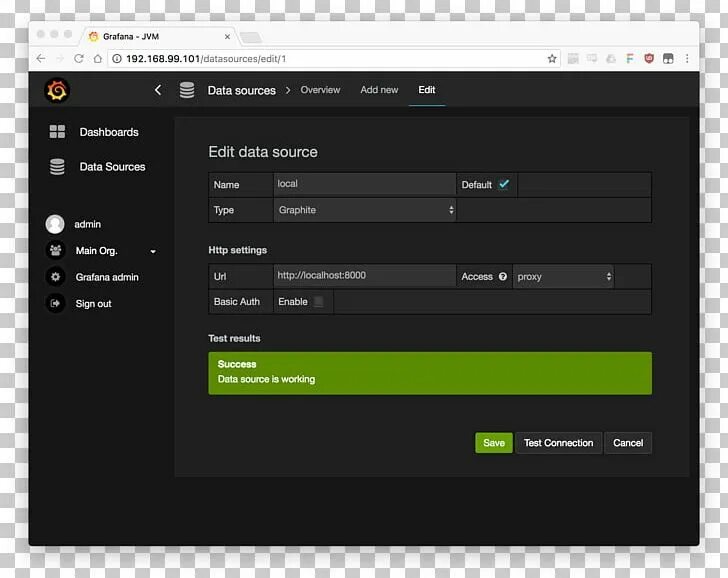Switch to the Overview tab
The height and width of the screenshot is (578, 728).
point(320,90)
